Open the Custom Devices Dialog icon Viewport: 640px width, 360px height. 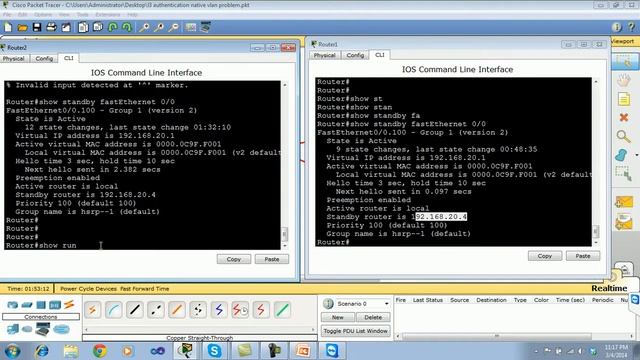click(x=205, y=27)
